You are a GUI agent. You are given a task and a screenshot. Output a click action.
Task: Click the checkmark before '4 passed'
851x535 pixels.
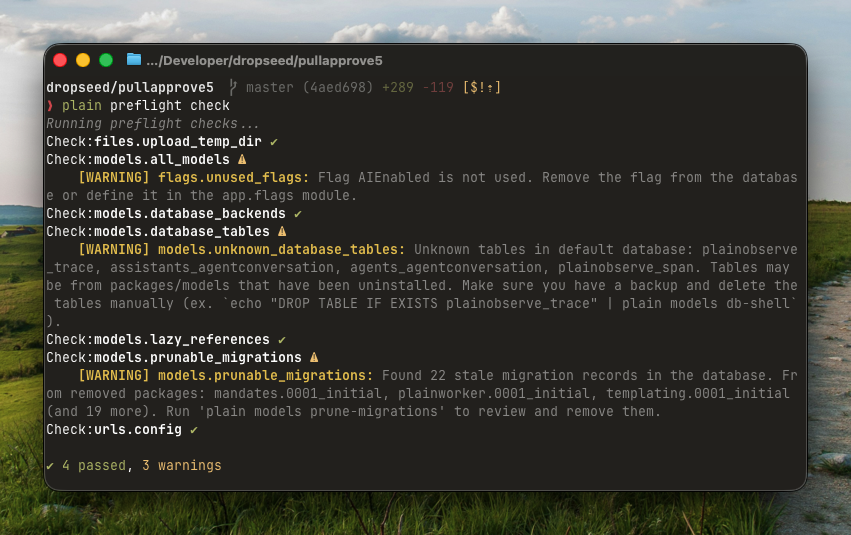coord(50,466)
